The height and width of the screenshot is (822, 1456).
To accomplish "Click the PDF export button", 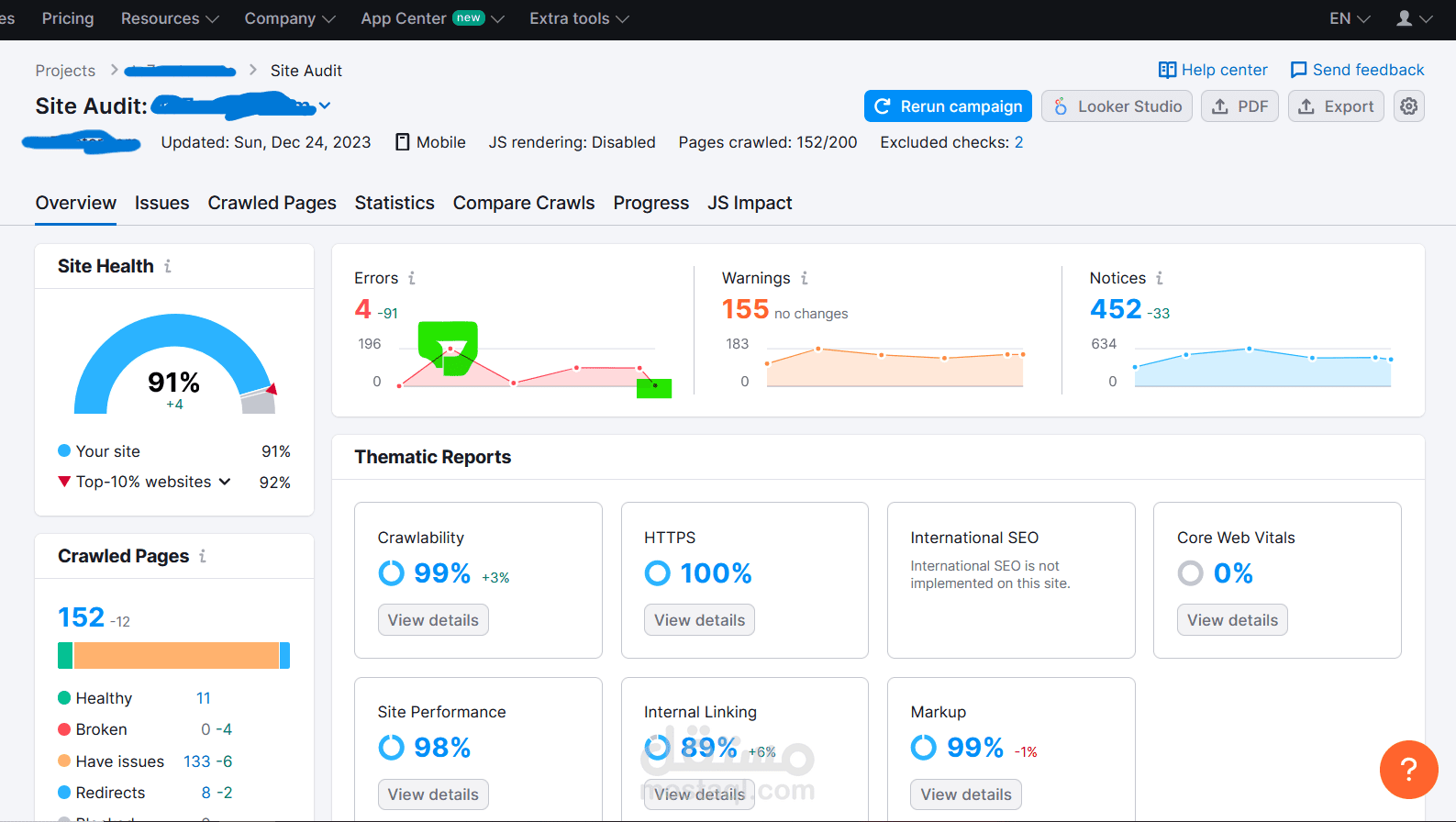I will coord(1239,106).
